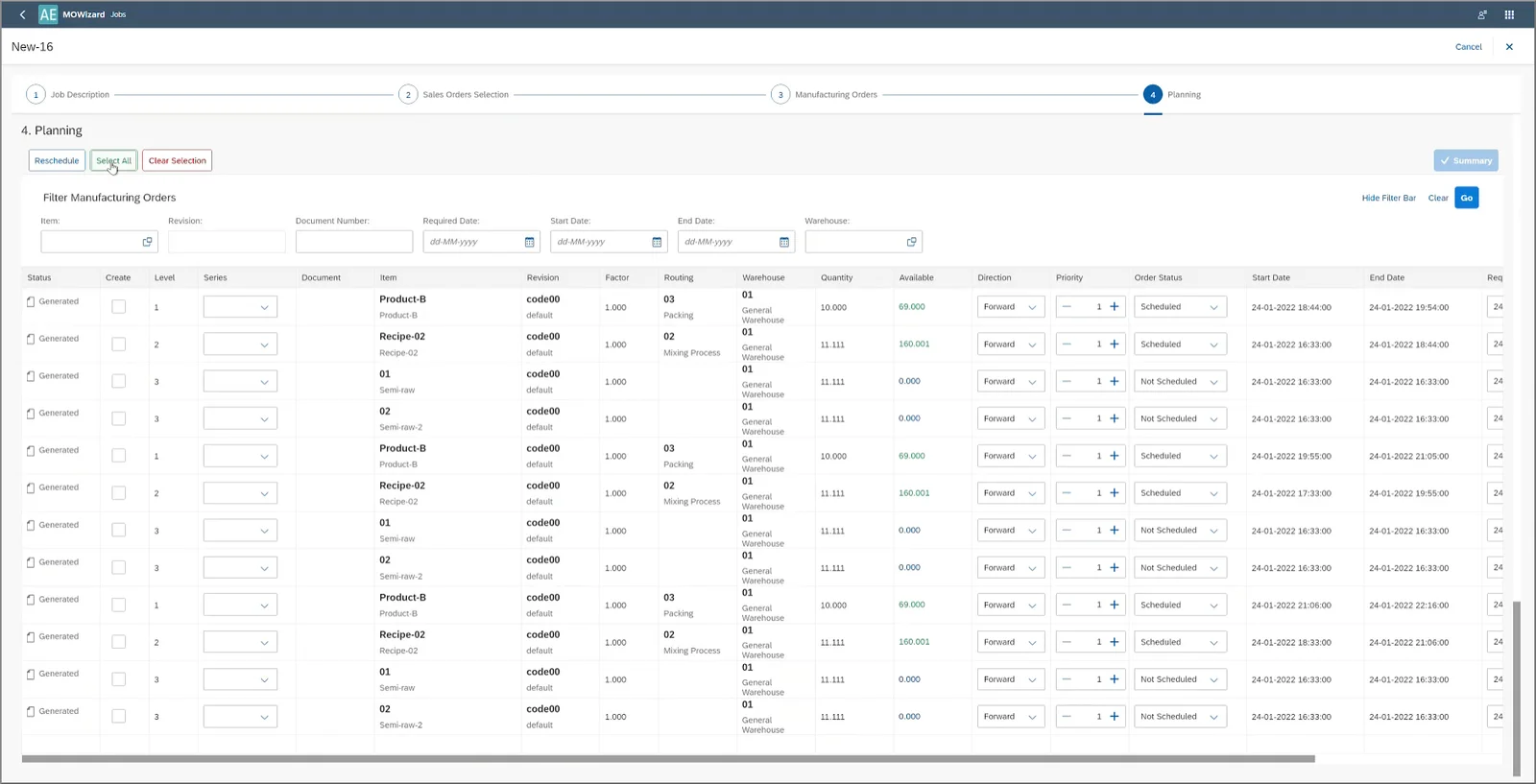
Task: Click status document icon for Recipe-02 ending 21:06:00
Action: pyautogui.click(x=31, y=637)
